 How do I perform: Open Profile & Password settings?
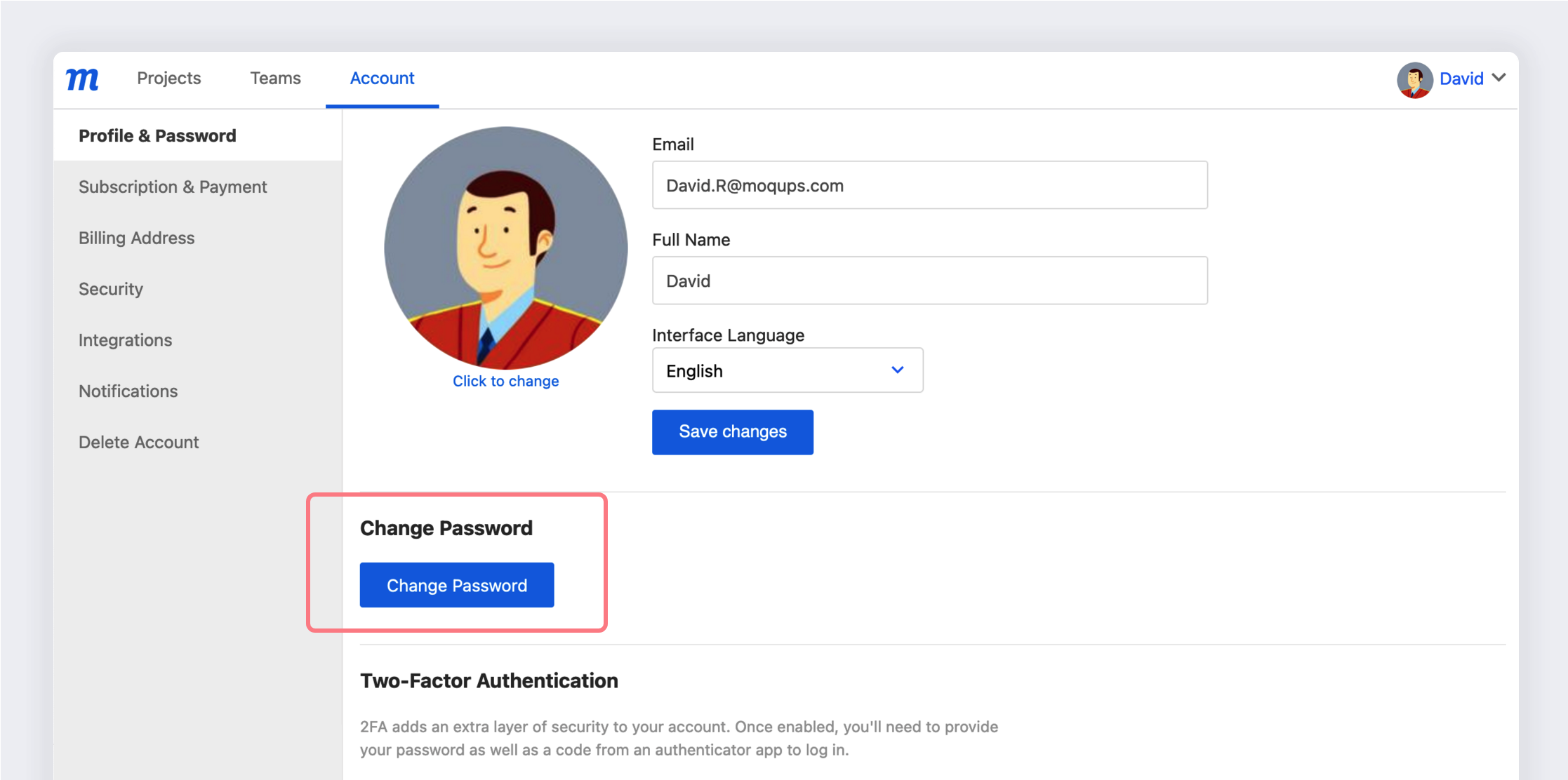(157, 135)
